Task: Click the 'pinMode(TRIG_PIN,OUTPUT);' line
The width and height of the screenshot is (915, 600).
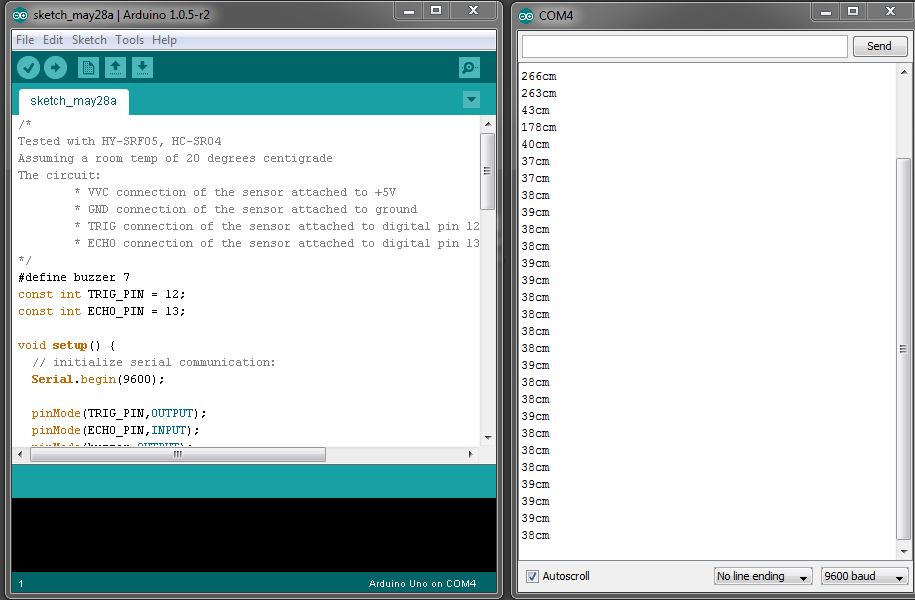Action: click(119, 413)
